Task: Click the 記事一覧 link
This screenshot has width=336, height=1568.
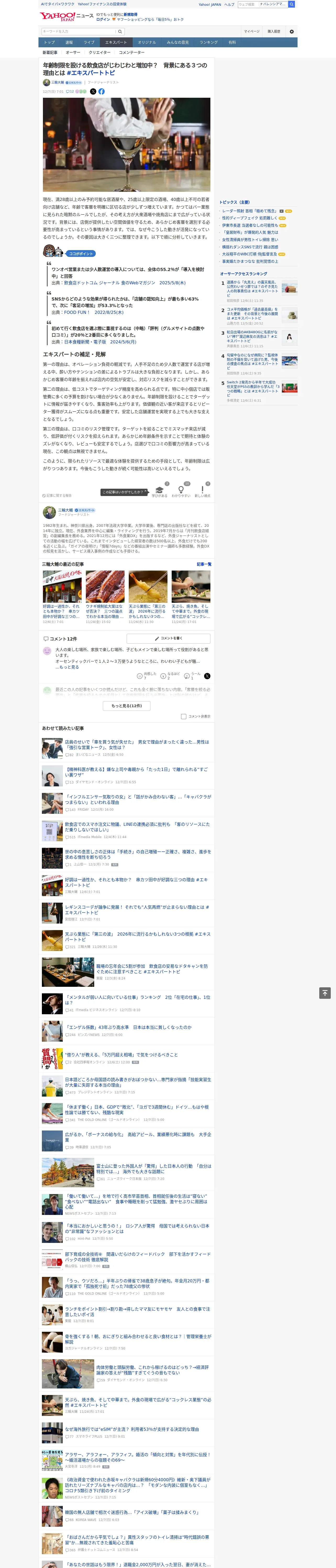Action: (x=204, y=564)
